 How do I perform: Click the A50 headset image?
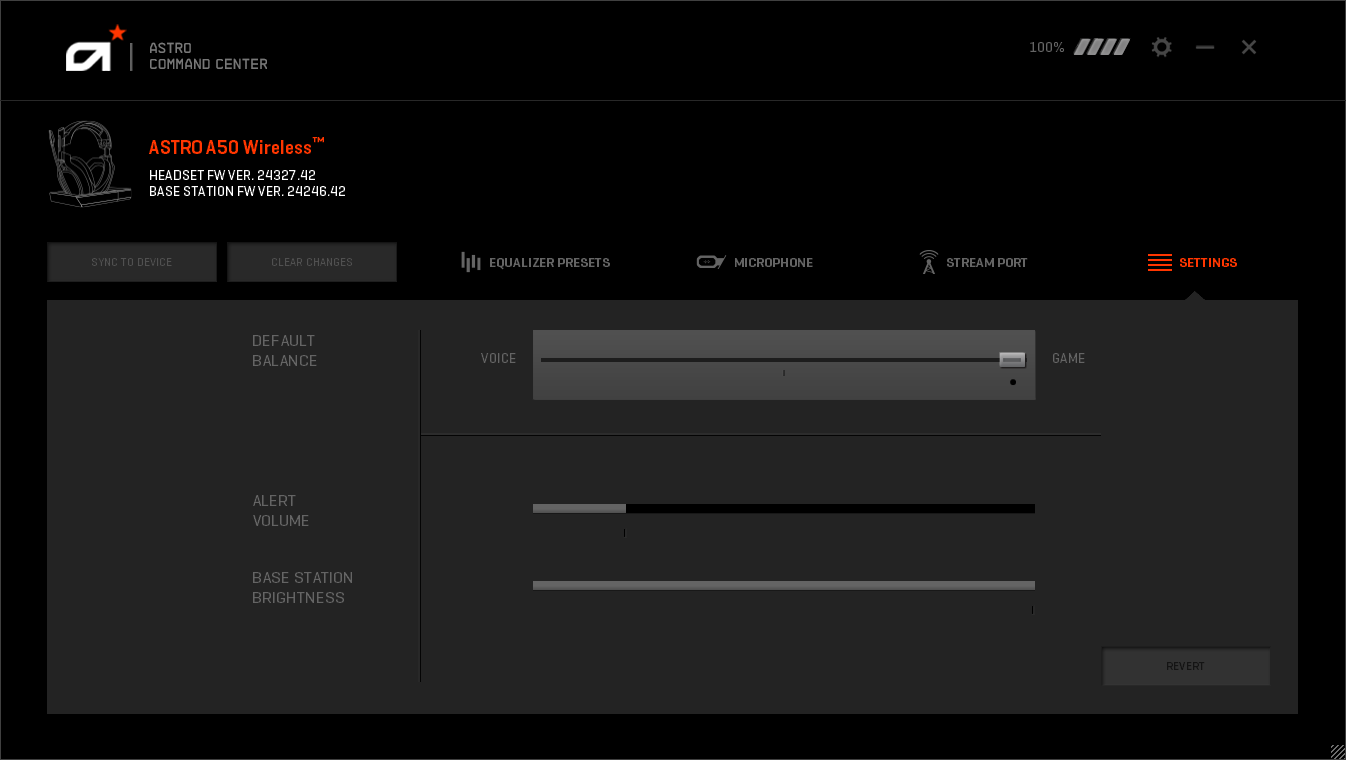tap(89, 164)
